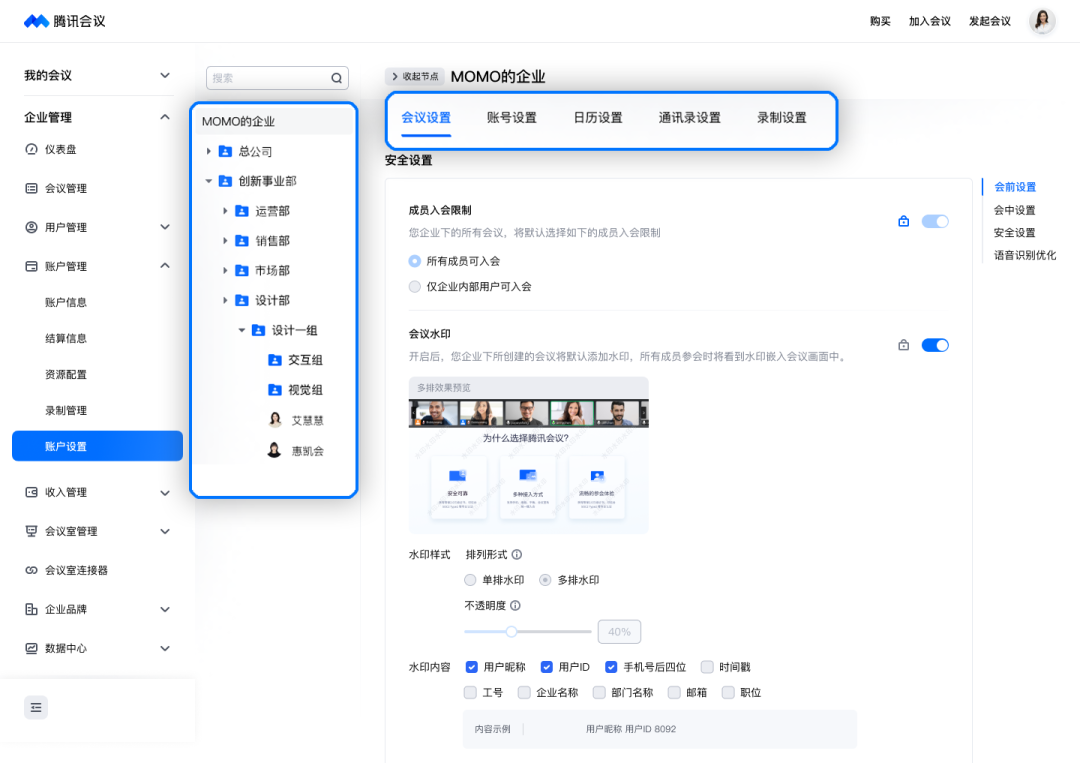This screenshot has height=763, width=1080.
Task: Click the 搜索 input field
Action: tap(277, 79)
